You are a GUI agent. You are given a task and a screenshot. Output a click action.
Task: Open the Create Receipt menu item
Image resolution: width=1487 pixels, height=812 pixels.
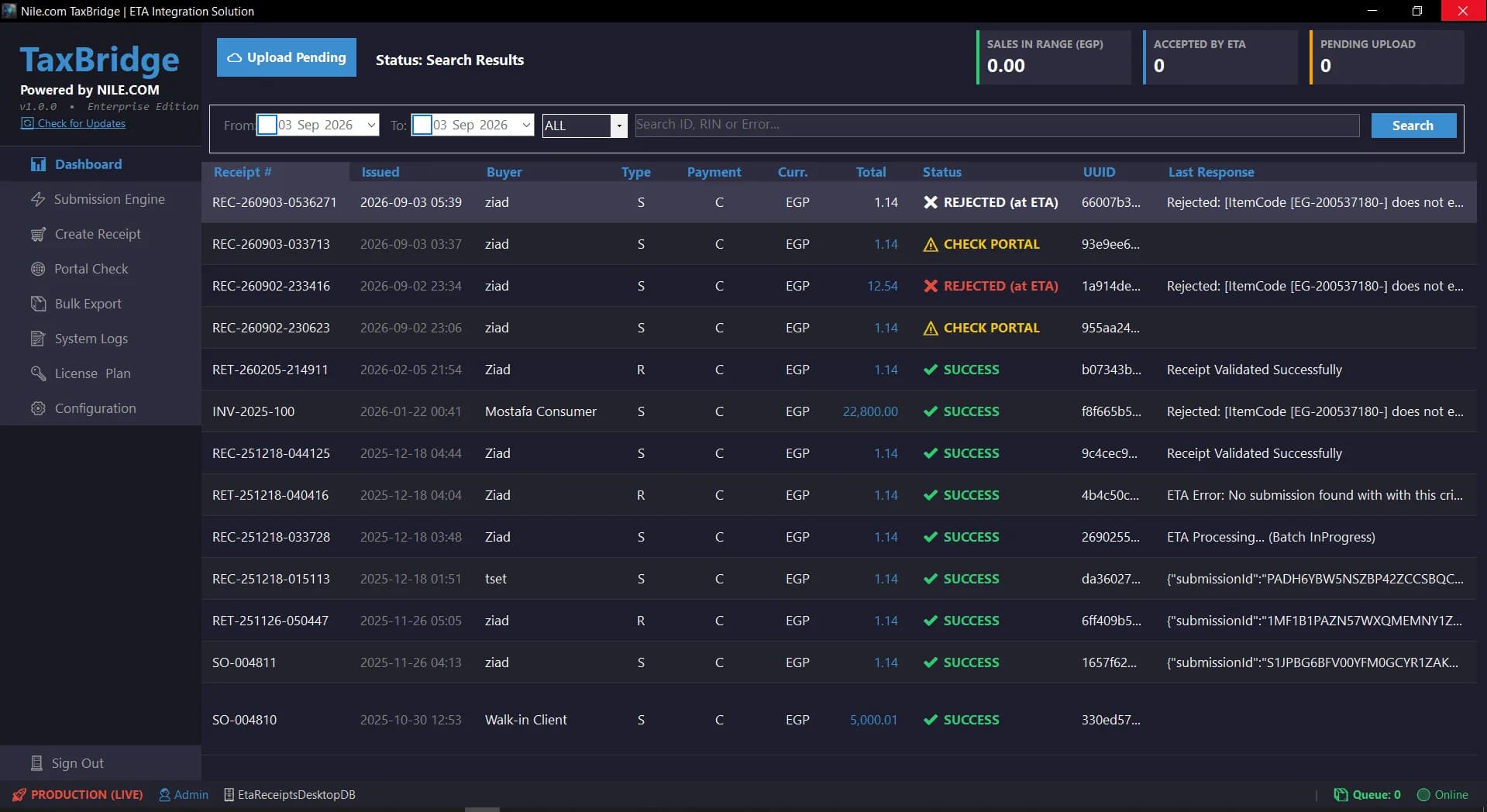(x=101, y=234)
